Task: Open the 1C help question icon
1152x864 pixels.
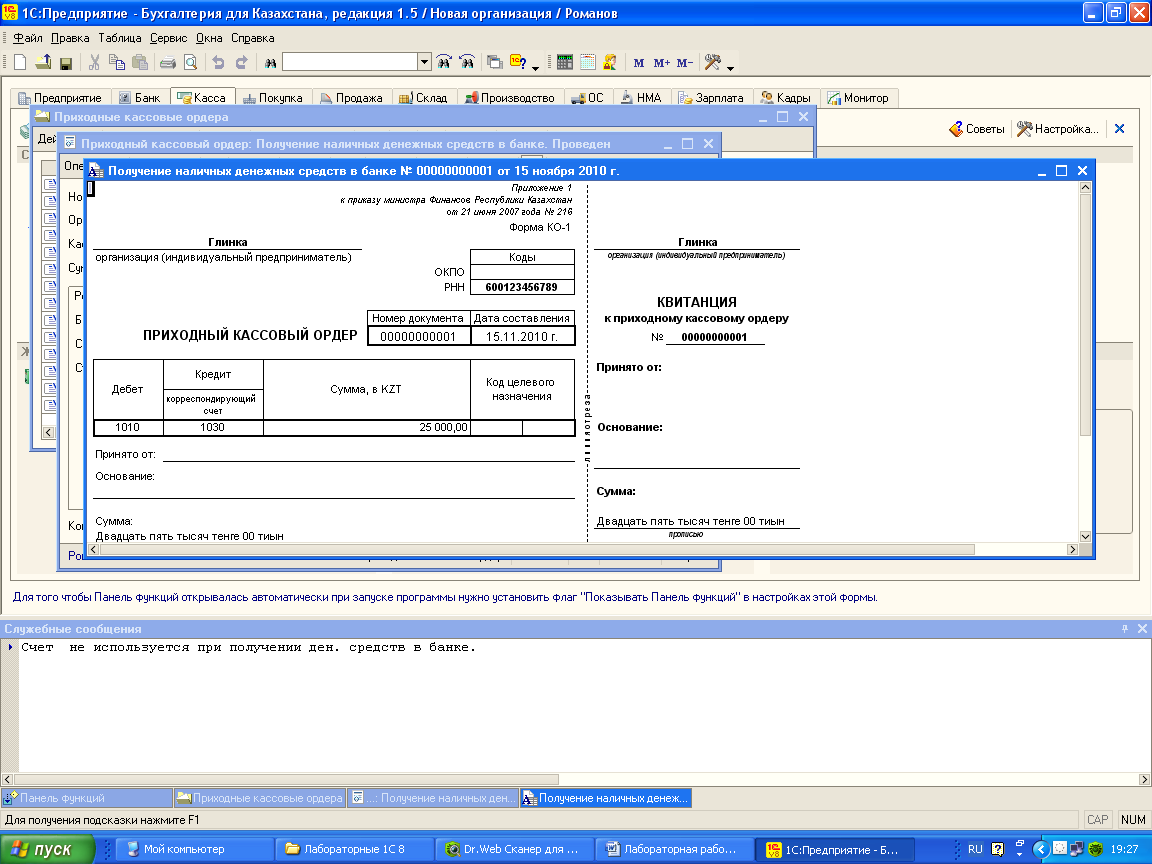Action: [518, 62]
